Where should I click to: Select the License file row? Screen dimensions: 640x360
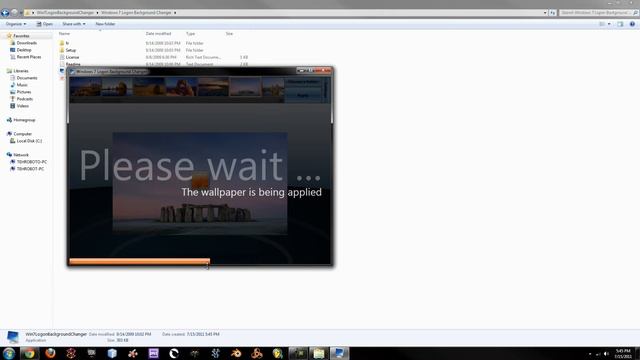point(153,57)
